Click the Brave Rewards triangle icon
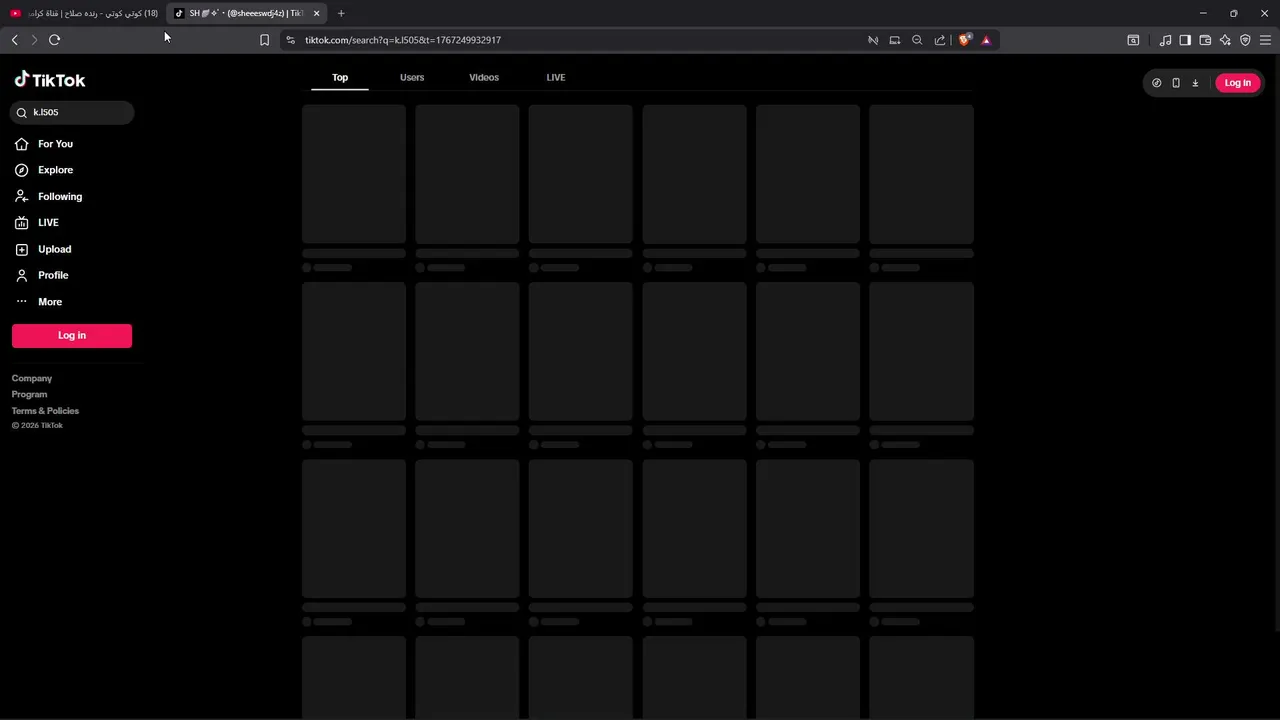The image size is (1280, 720). pos(986,40)
